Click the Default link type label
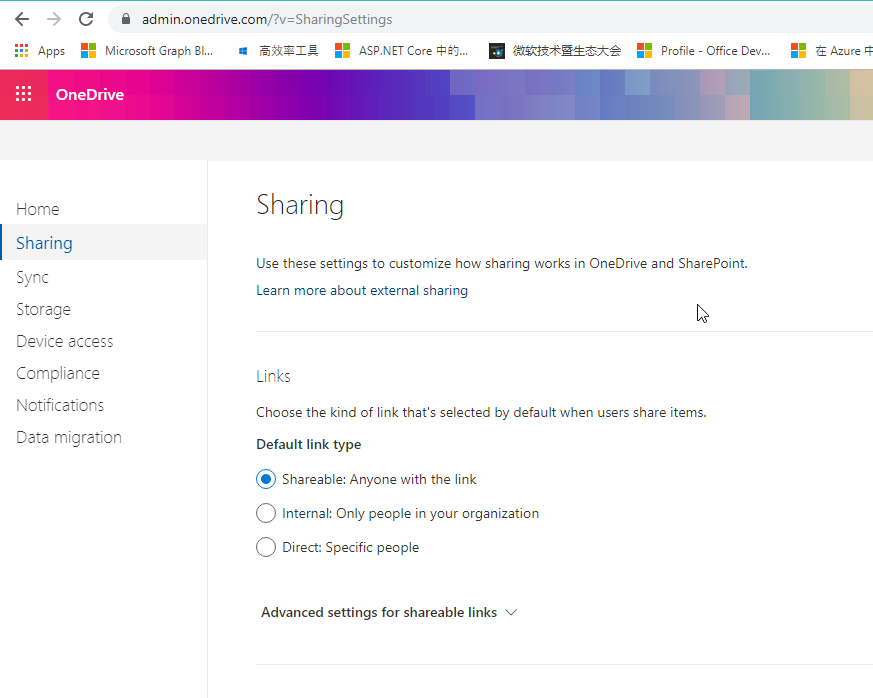Viewport: 873px width, 698px height. 308,444
